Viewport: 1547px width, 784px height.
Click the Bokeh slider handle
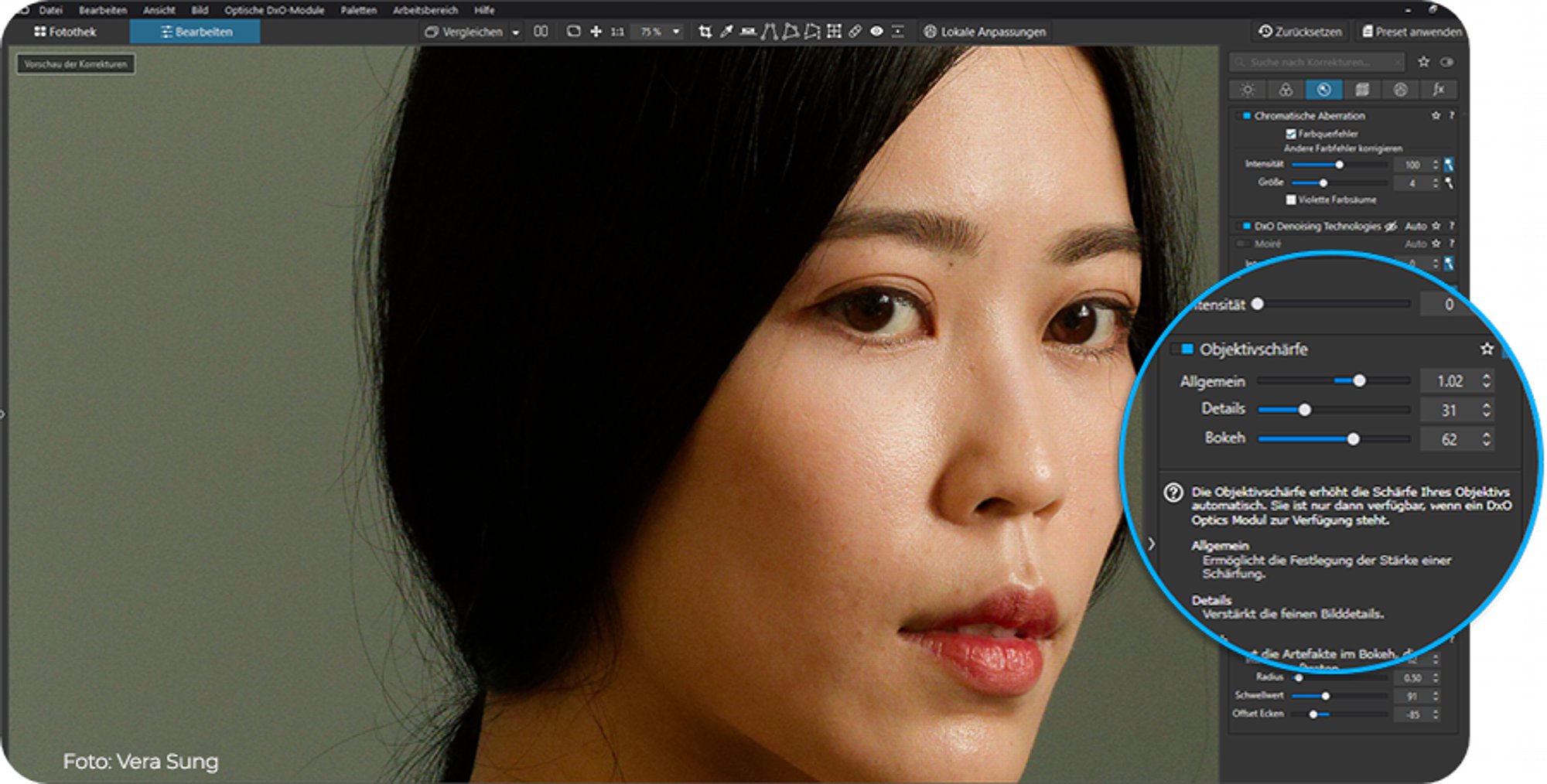click(1353, 439)
